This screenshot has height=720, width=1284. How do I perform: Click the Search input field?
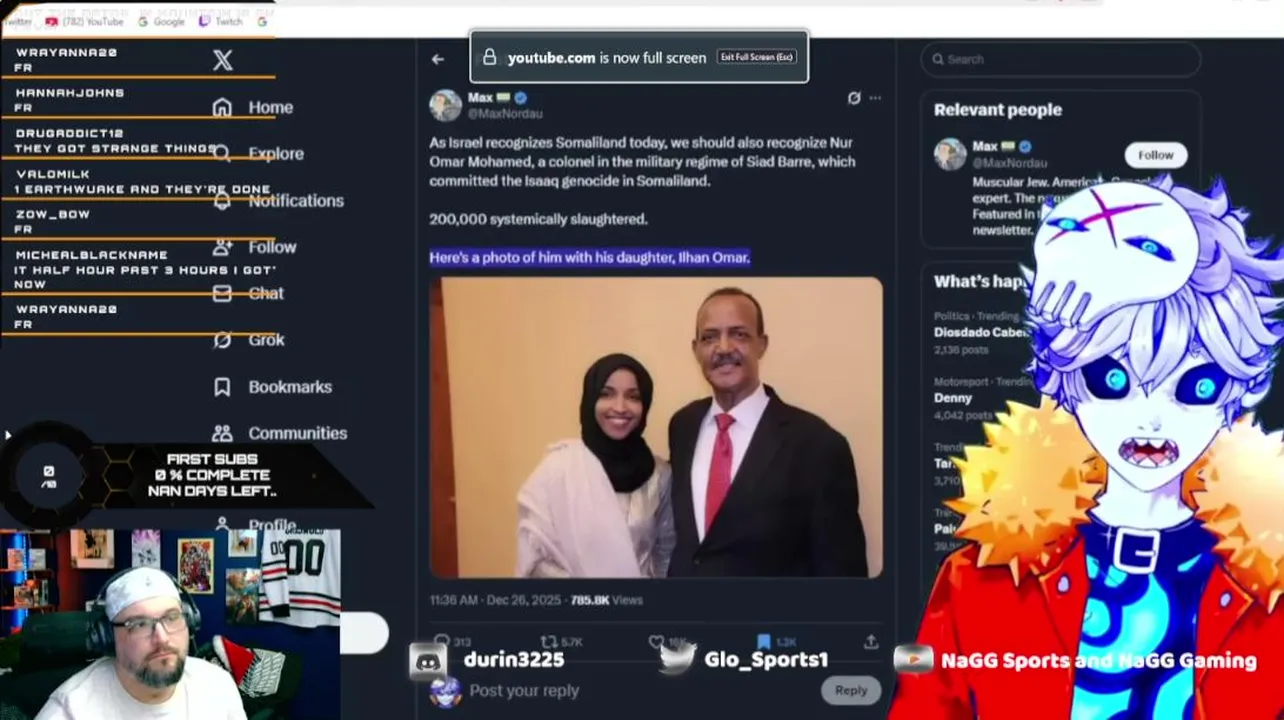pos(1061,59)
